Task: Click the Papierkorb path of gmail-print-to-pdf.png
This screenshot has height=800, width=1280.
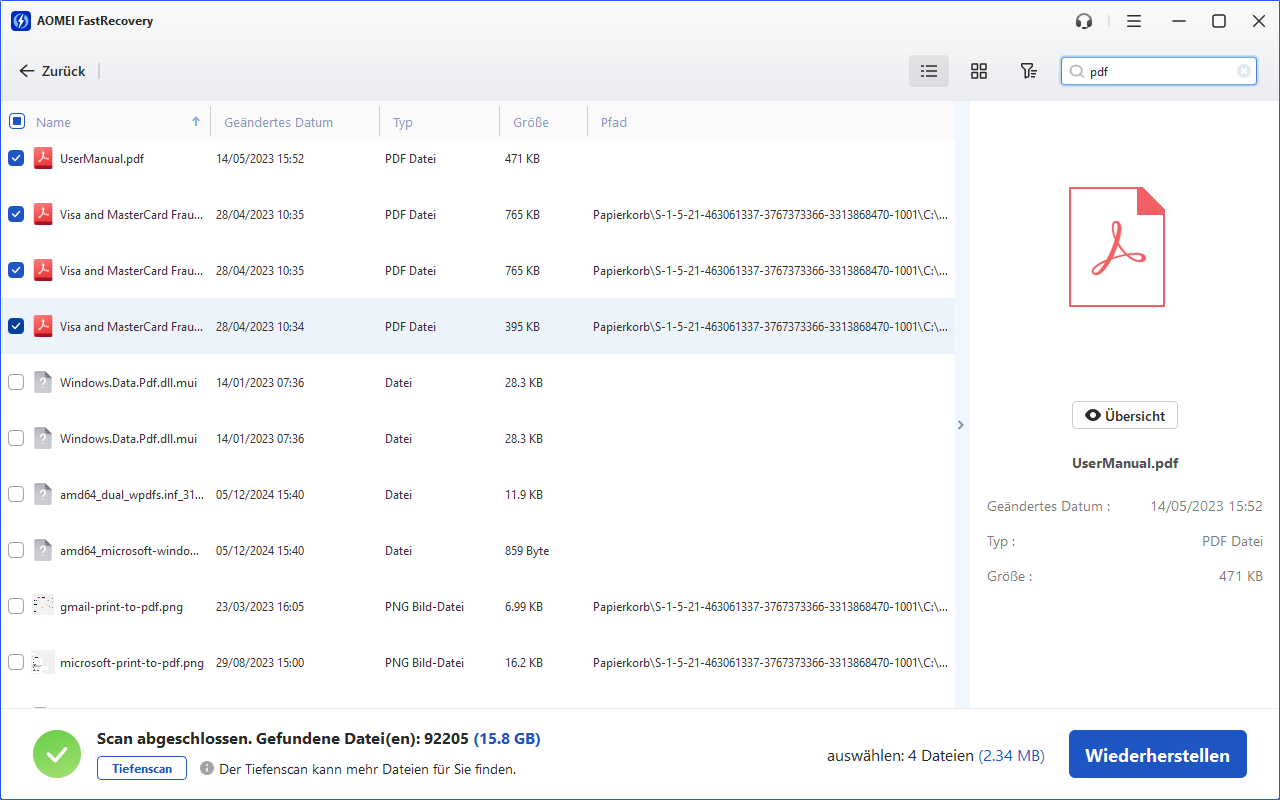Action: click(771, 606)
